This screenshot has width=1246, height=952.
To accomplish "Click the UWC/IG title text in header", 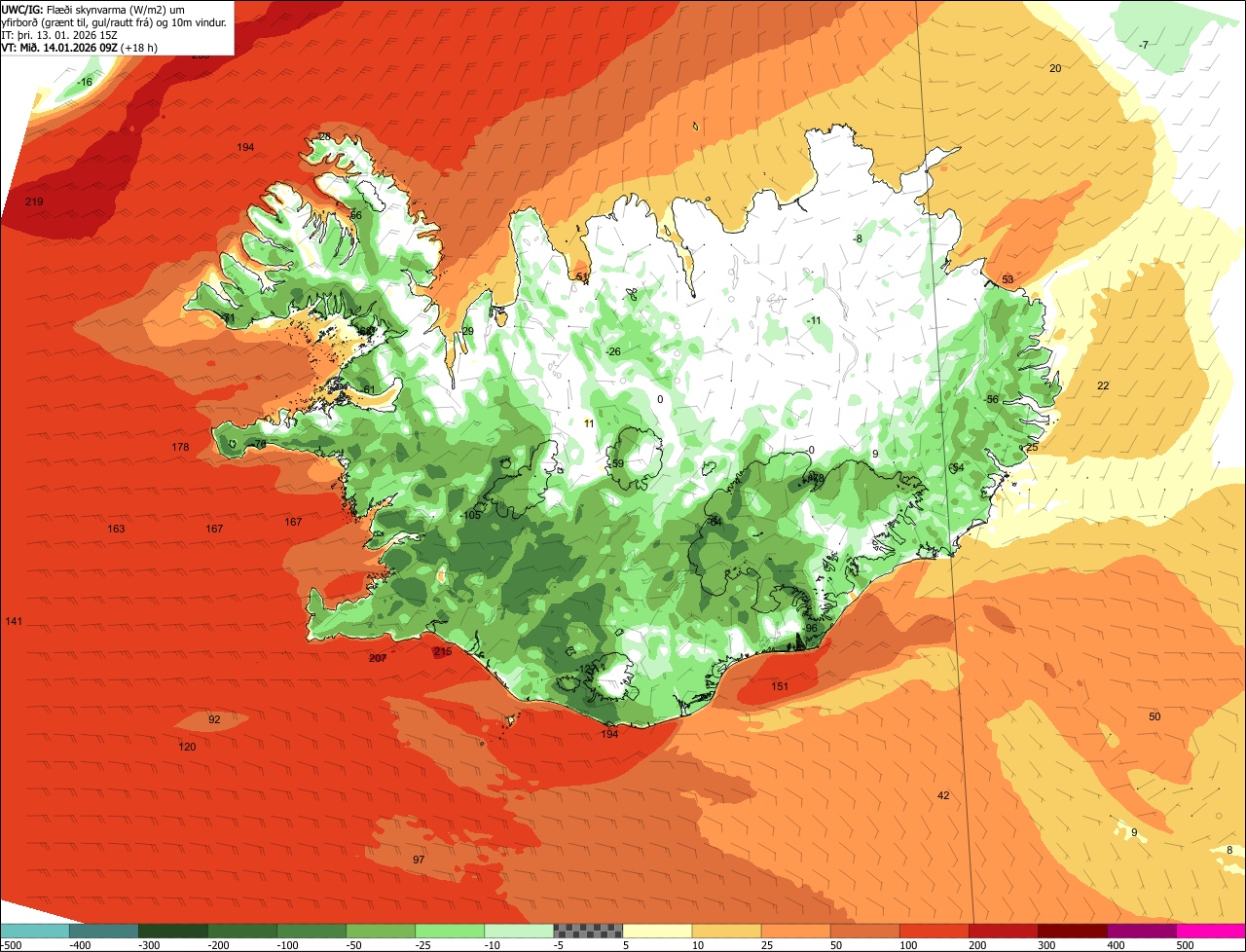I will pyautogui.click(x=22, y=9).
